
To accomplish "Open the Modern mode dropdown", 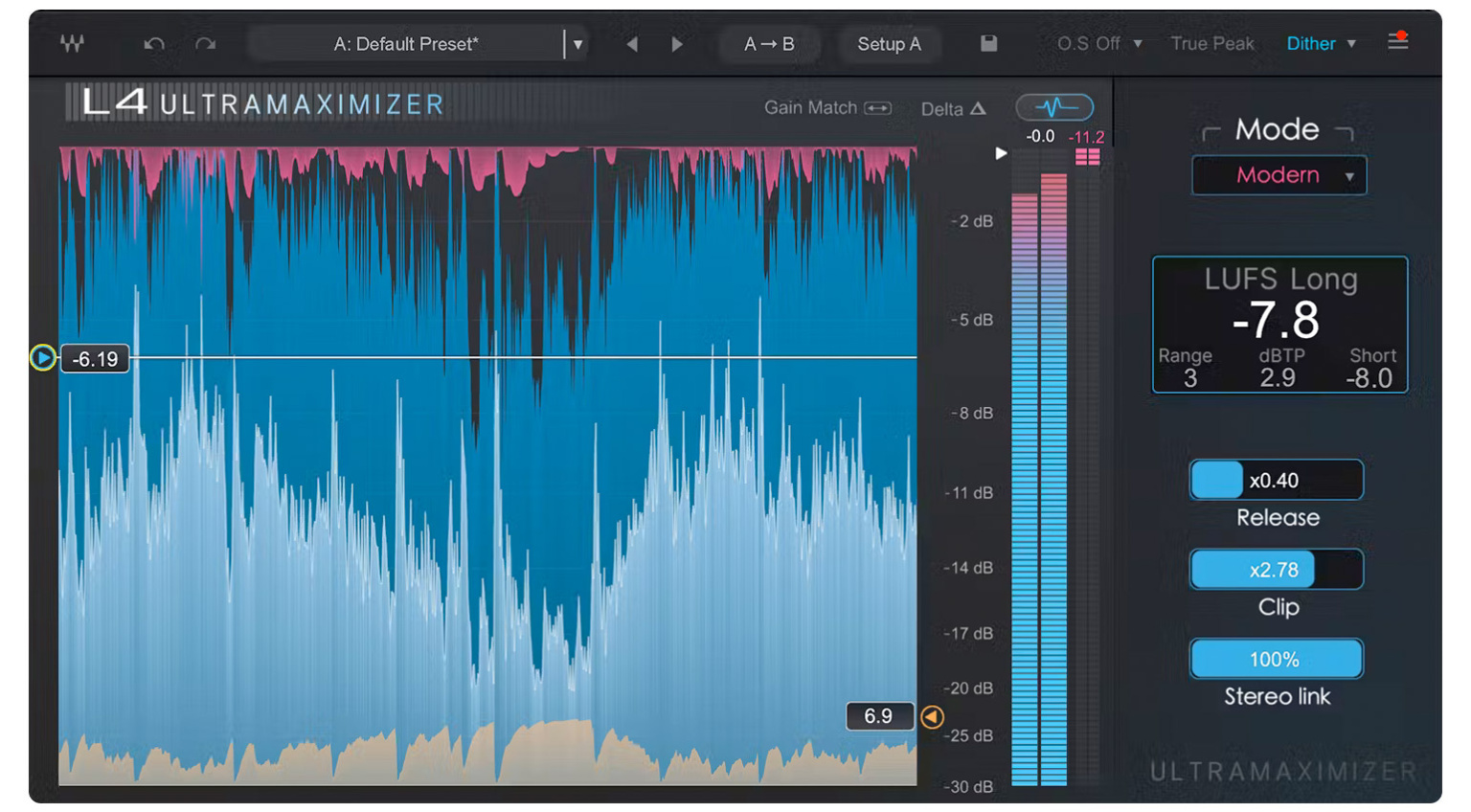I will tap(1279, 175).
